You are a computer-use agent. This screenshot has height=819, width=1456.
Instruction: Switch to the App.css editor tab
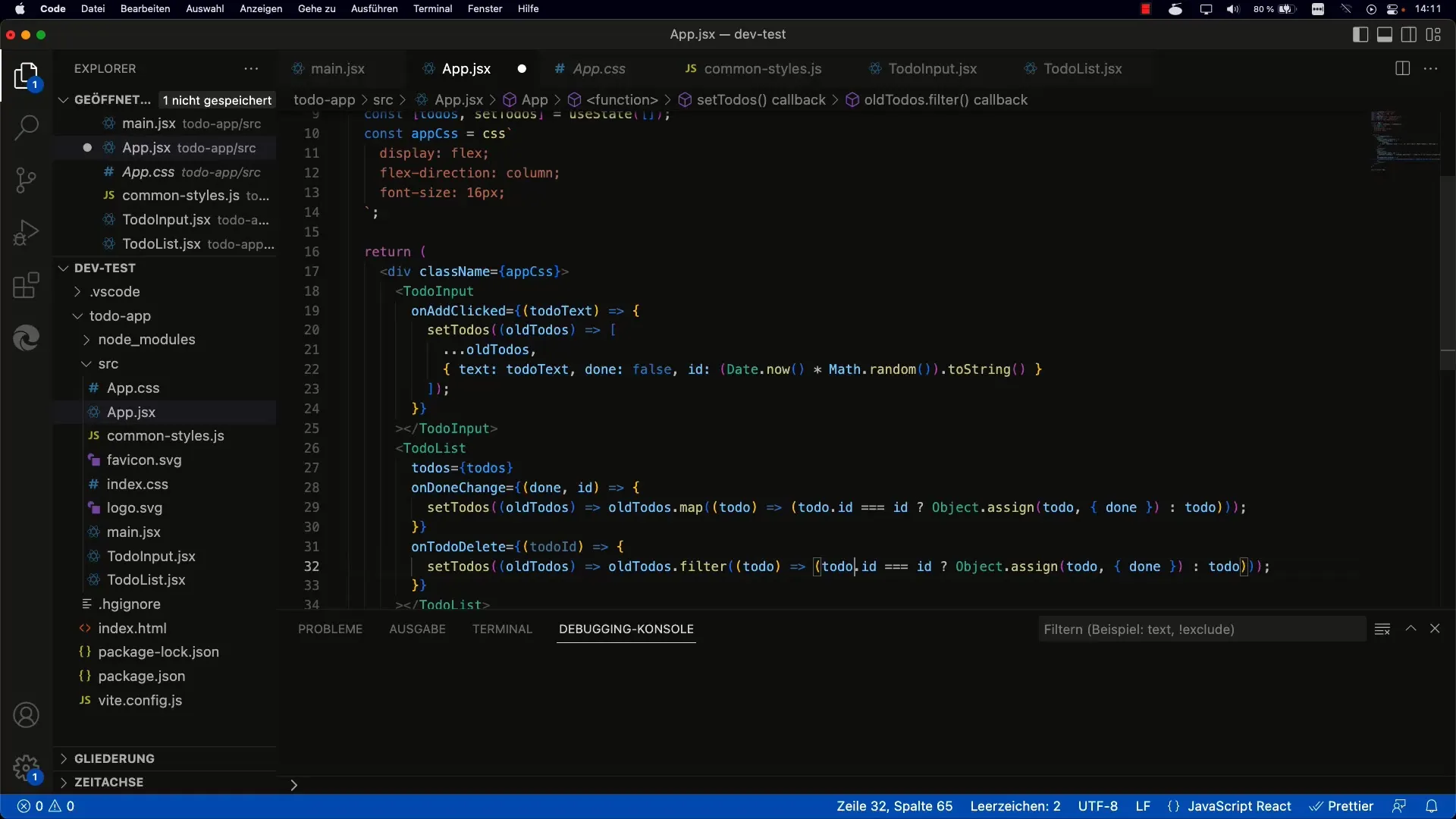click(599, 69)
